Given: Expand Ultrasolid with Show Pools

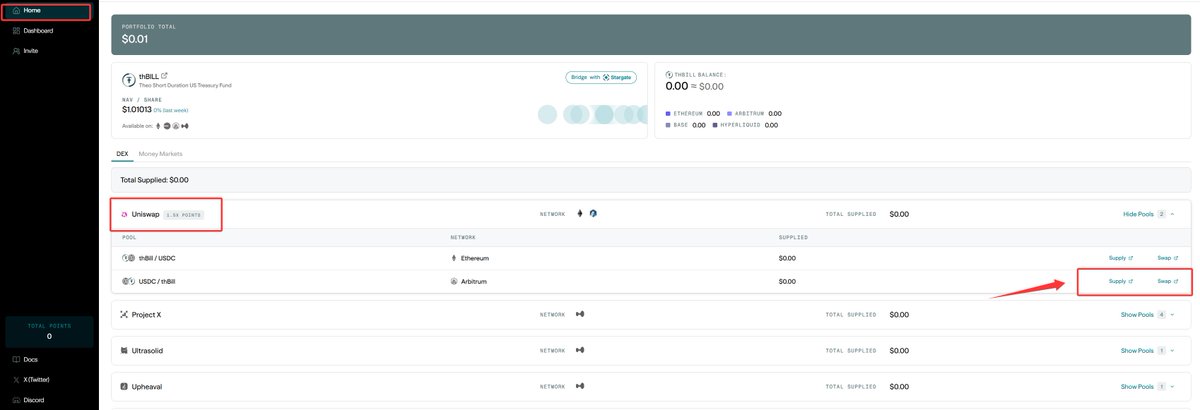Looking at the screenshot, I should [x=1138, y=350].
